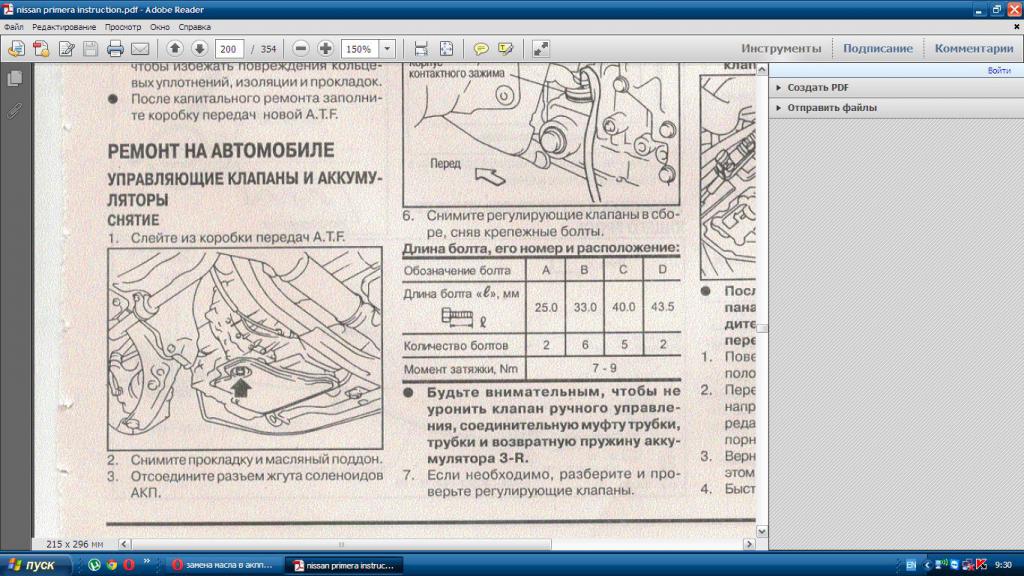Click the horizontal scrollbar thumb

pos(341,543)
